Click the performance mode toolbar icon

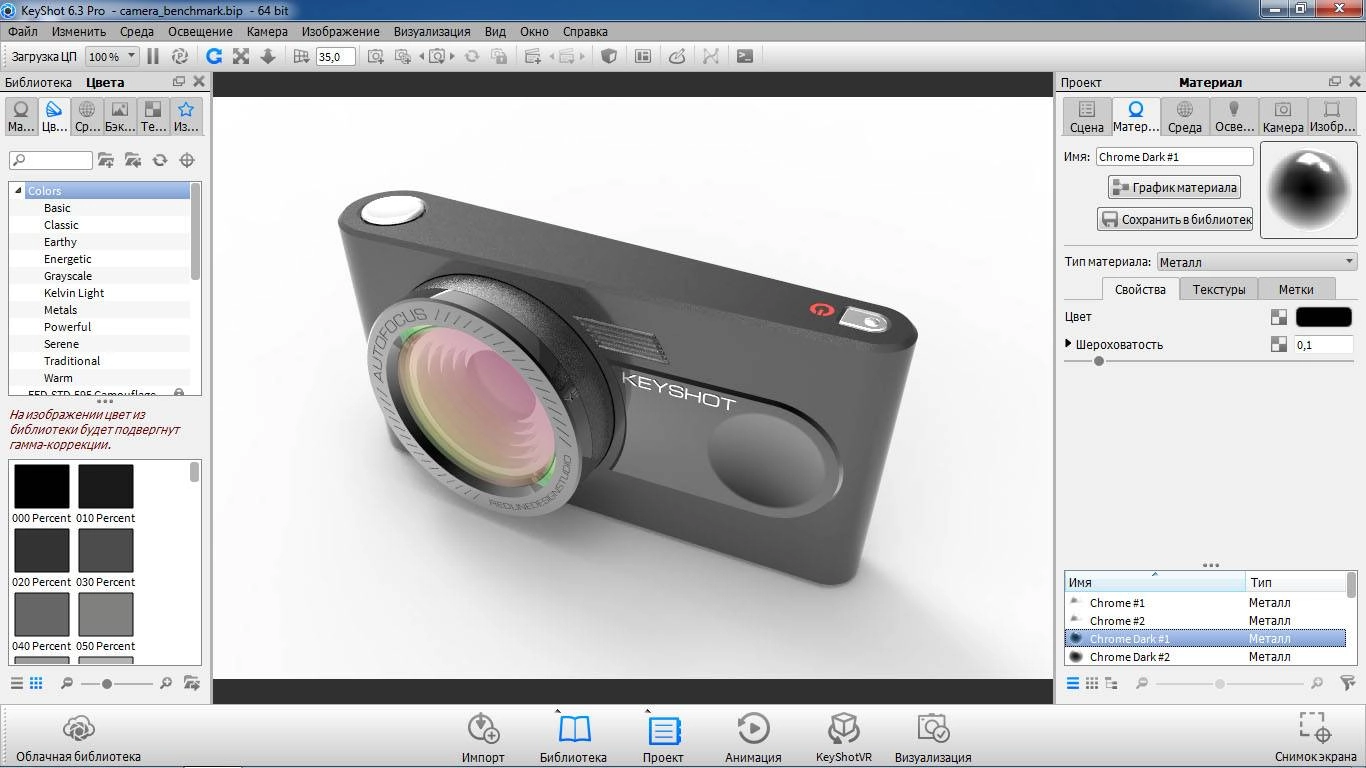[180, 57]
